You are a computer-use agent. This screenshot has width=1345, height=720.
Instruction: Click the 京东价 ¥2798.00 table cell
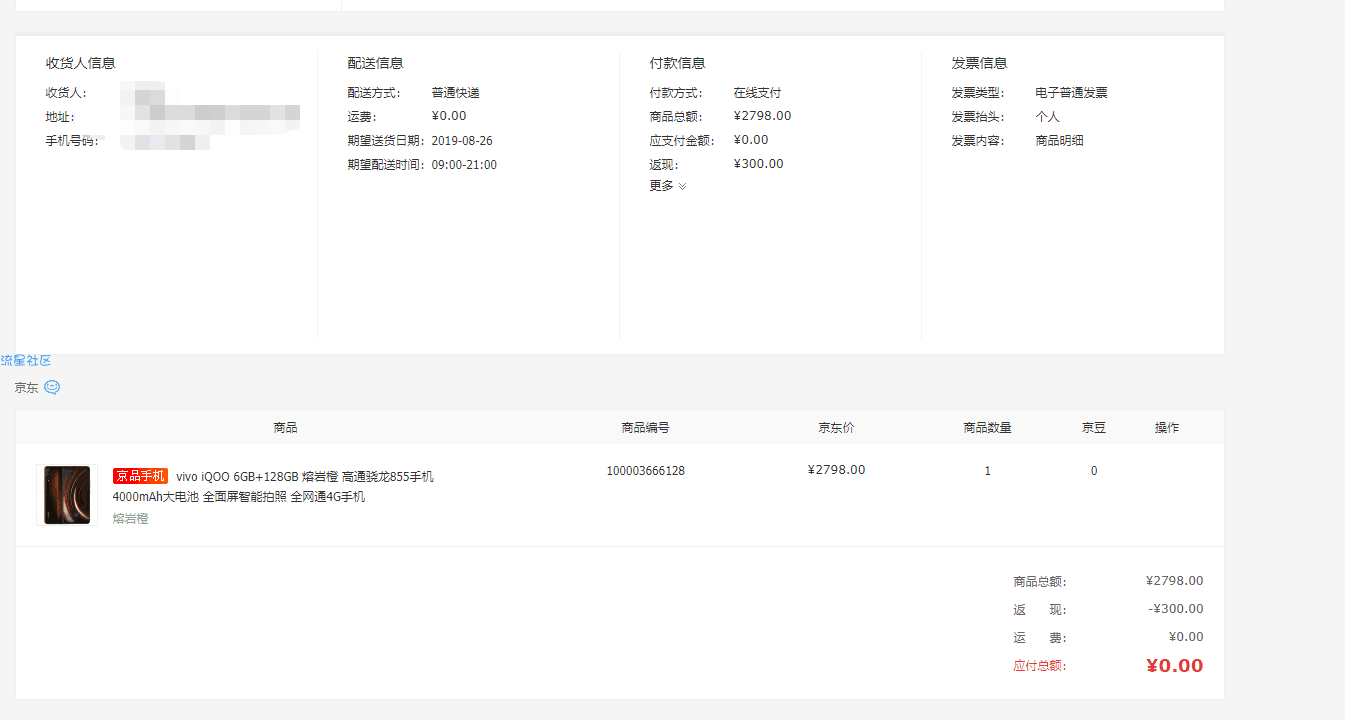pyautogui.click(x=837, y=470)
